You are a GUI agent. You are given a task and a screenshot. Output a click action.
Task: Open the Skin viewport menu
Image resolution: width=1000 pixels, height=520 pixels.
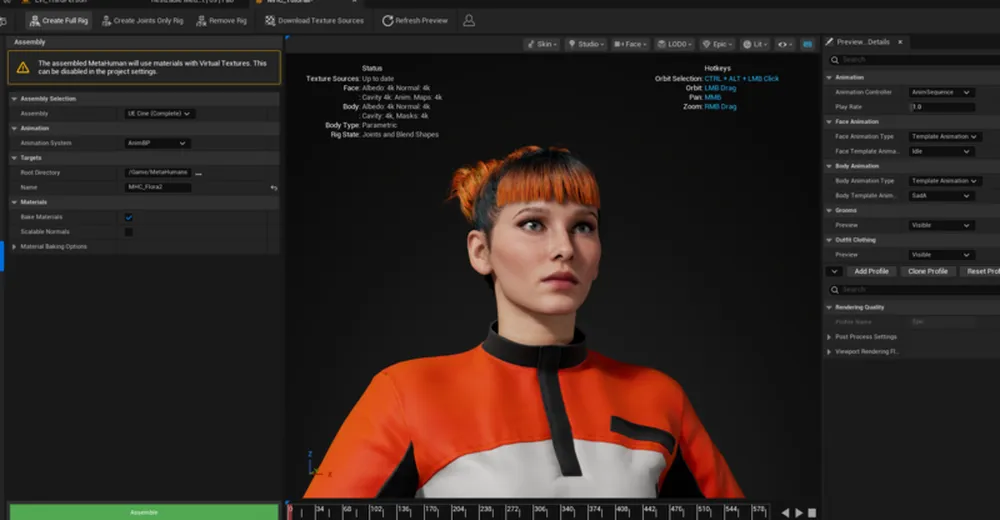pos(542,44)
